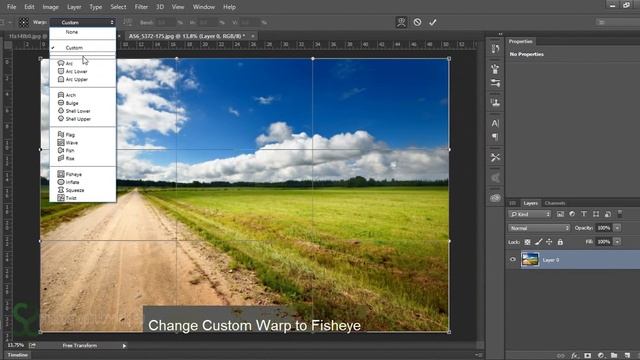
Task: Select Layer 0 thumbnail
Action: 530,260
